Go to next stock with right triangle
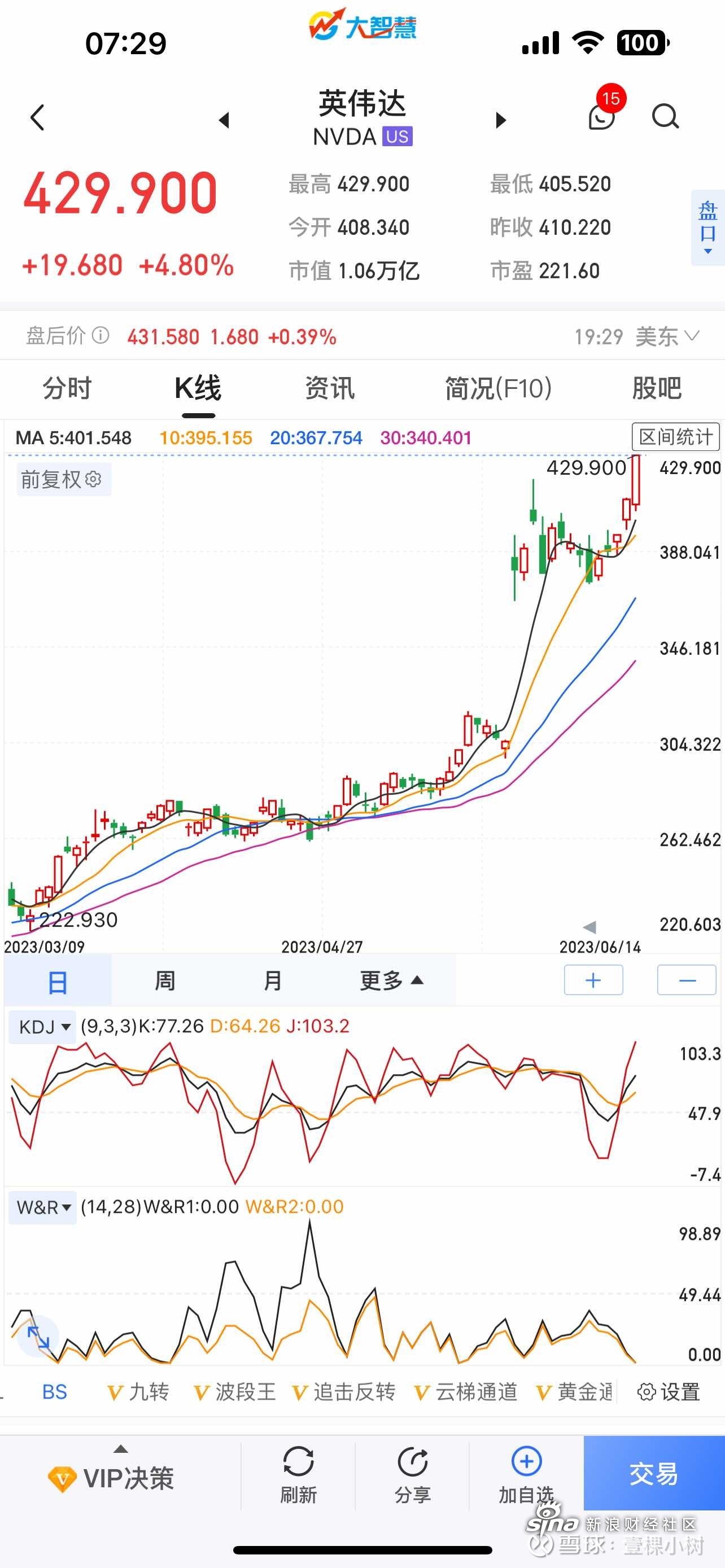 tap(500, 120)
